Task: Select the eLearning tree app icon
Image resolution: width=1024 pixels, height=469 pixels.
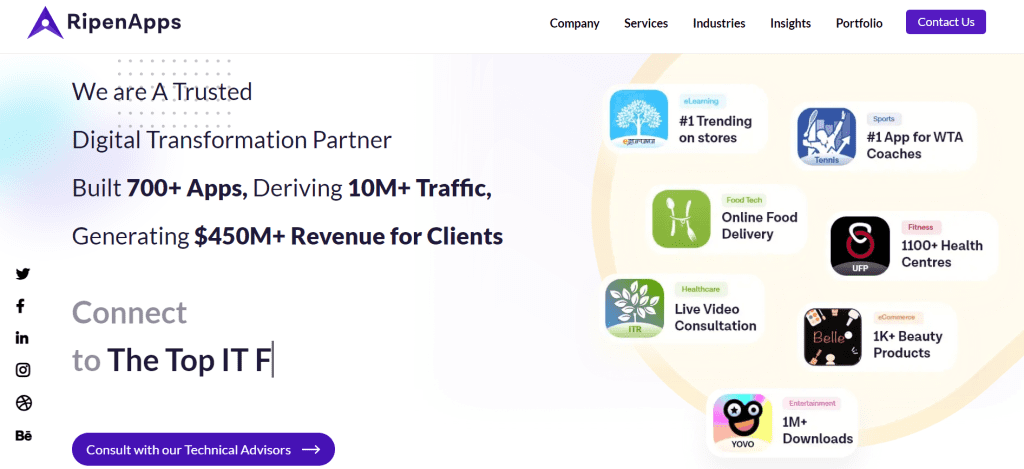Action: (638, 120)
